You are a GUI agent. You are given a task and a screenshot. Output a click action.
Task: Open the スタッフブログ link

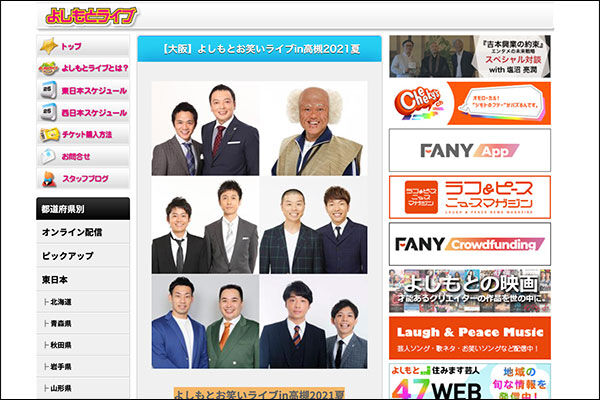pos(83,178)
